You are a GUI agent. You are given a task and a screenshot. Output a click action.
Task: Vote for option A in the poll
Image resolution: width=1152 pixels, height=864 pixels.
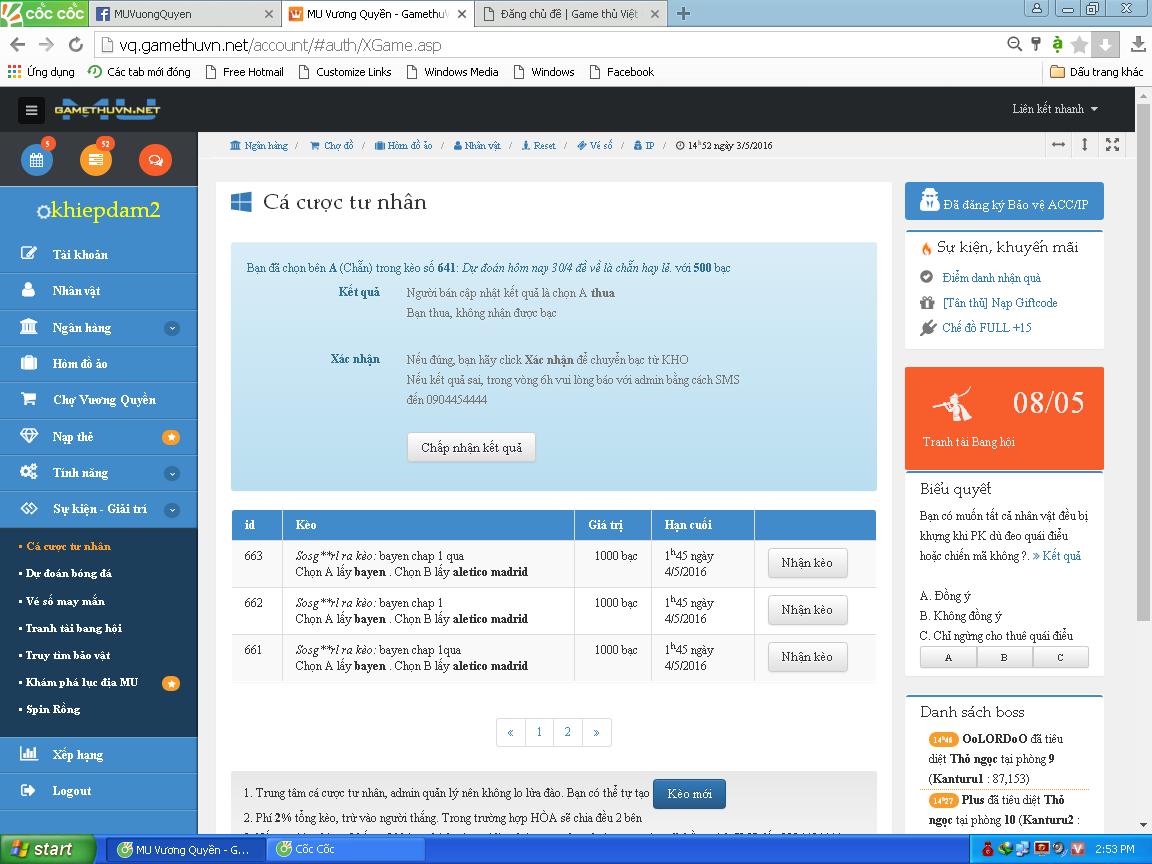pos(948,657)
